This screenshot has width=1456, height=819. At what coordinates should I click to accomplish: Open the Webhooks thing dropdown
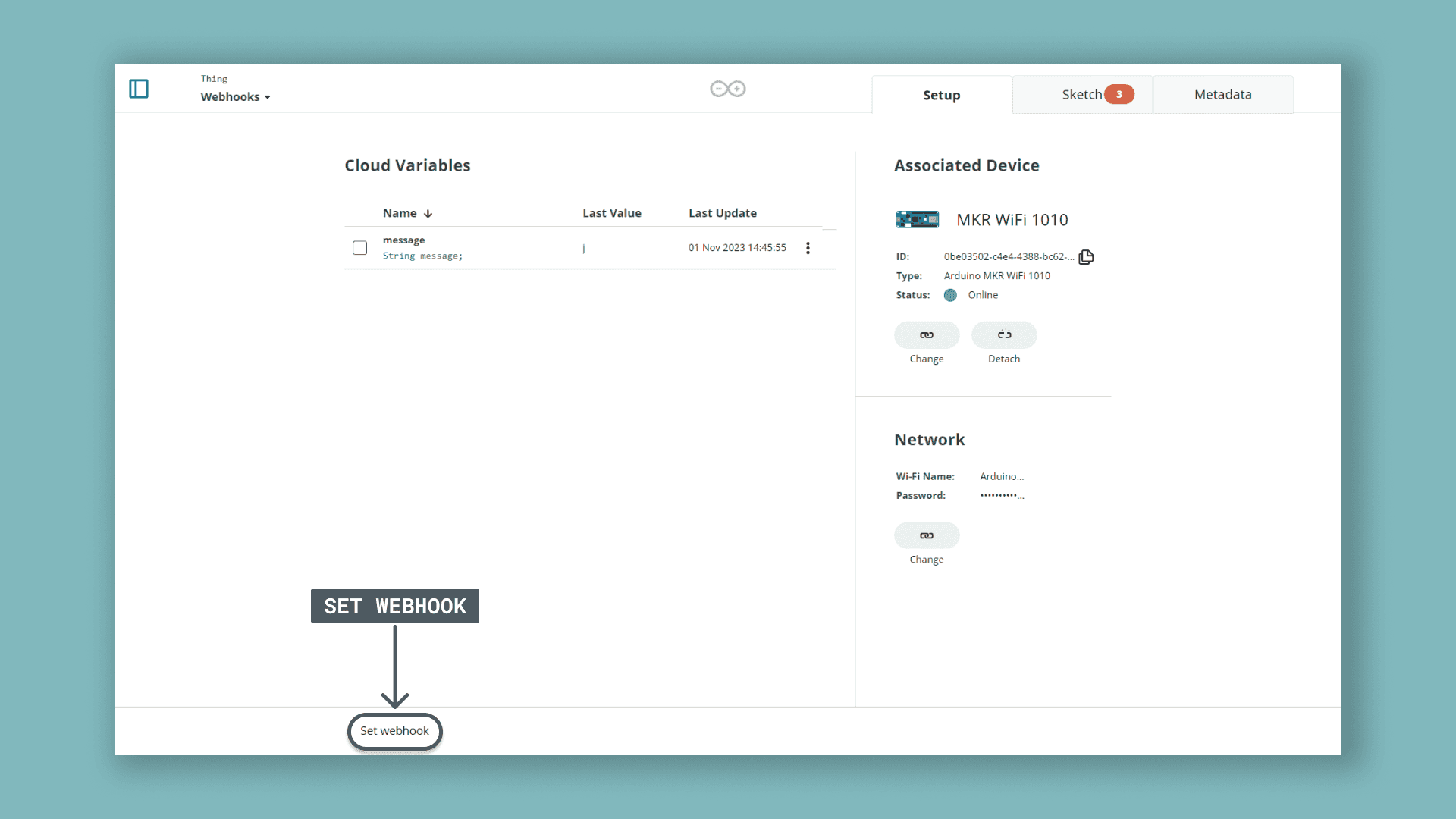(x=235, y=97)
